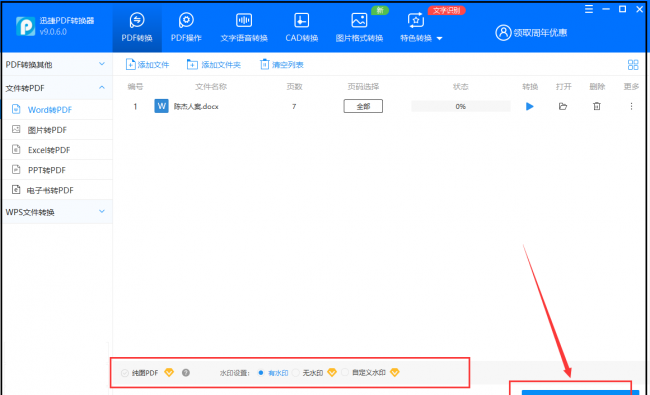Click the diamond VIP icon beside 纯图PDF

pos(169,372)
